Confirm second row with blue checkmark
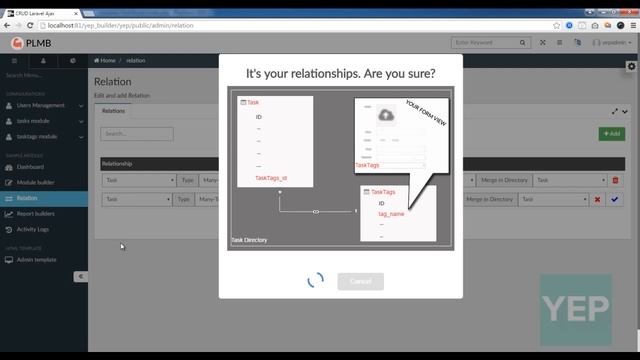Viewport: 640px width, 360px height. (x=614, y=199)
